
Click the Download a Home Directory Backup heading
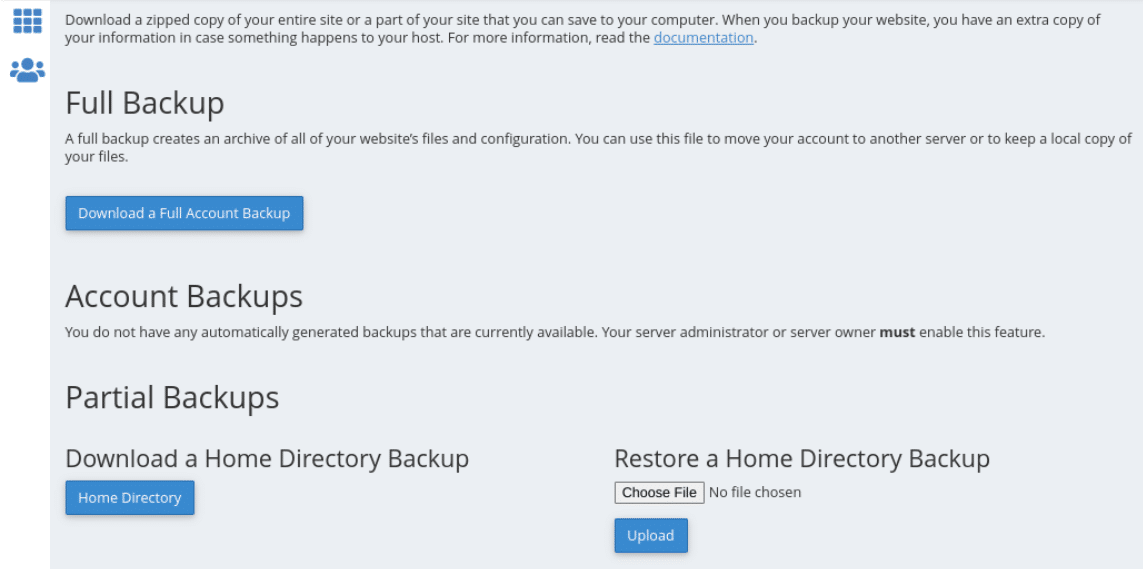coord(267,459)
